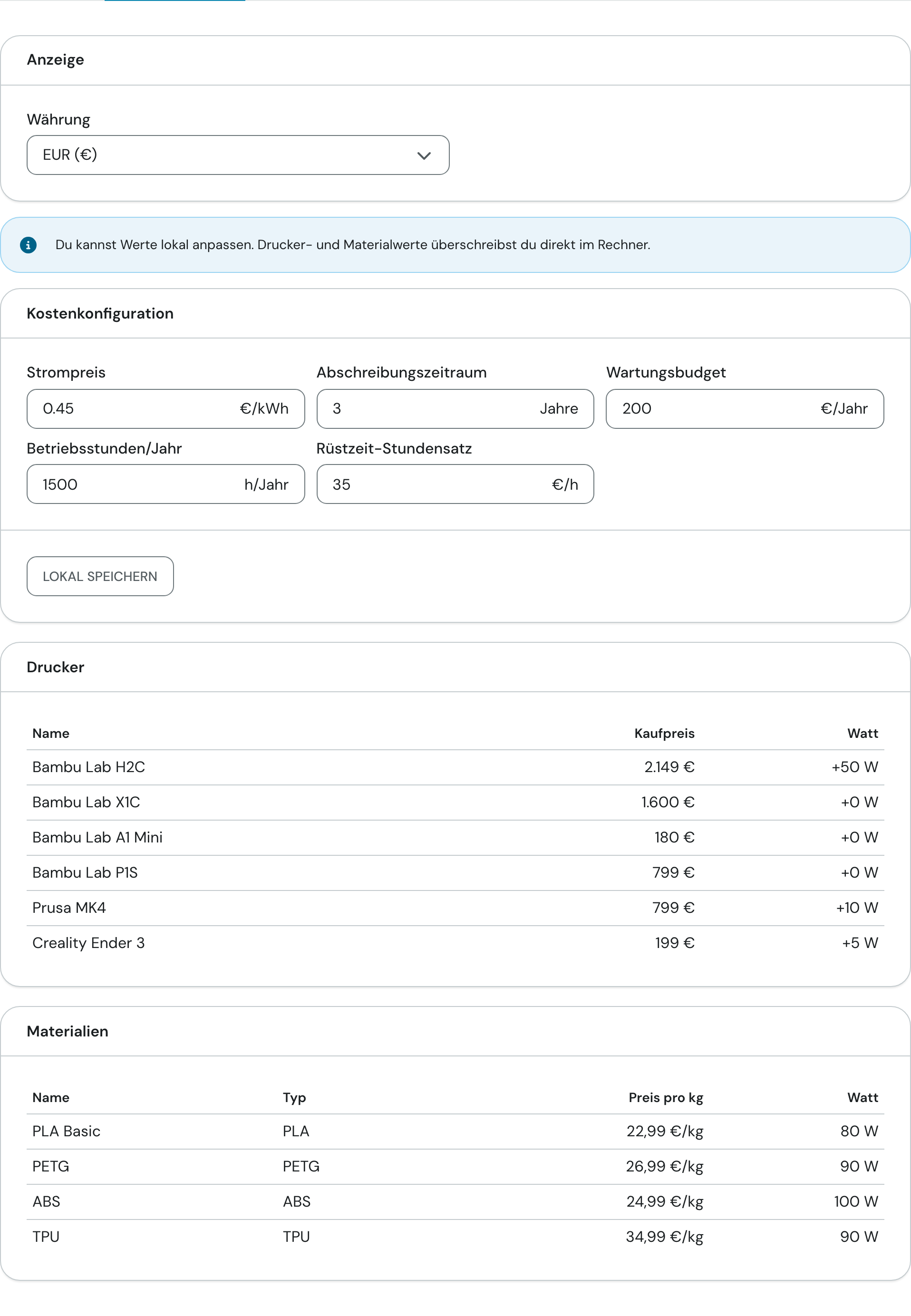
Task: Edit the Wartungsbudget field value 200
Action: (x=744, y=408)
